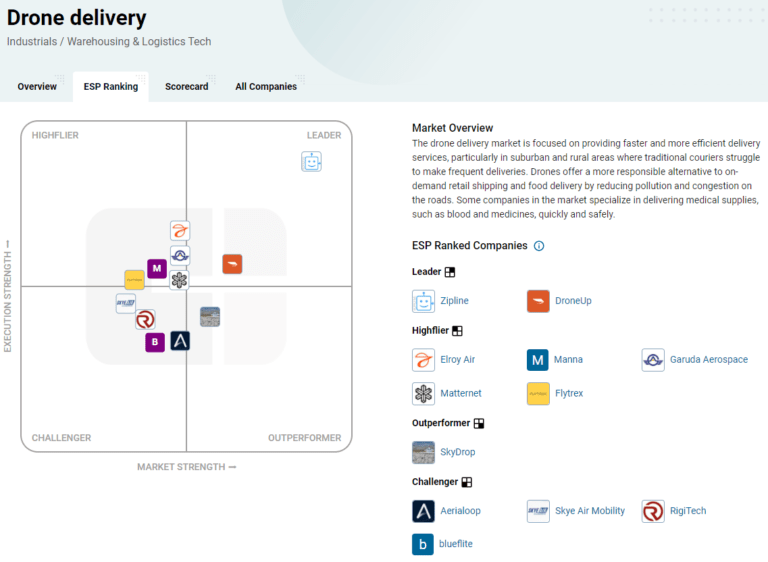Viewport: 768px width, 562px height.
Task: Click the Garuda Aerospace logo in the list
Action: pyautogui.click(x=653, y=360)
